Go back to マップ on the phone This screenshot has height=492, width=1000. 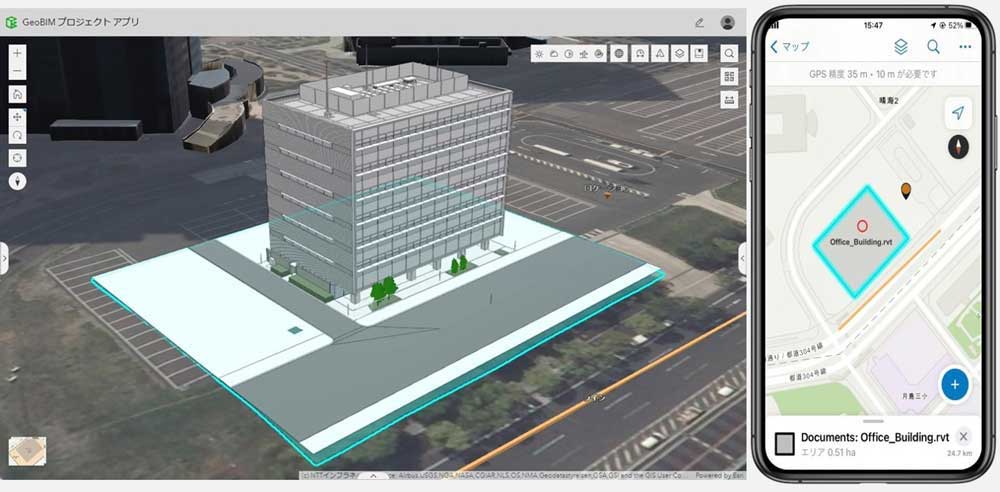(x=790, y=46)
